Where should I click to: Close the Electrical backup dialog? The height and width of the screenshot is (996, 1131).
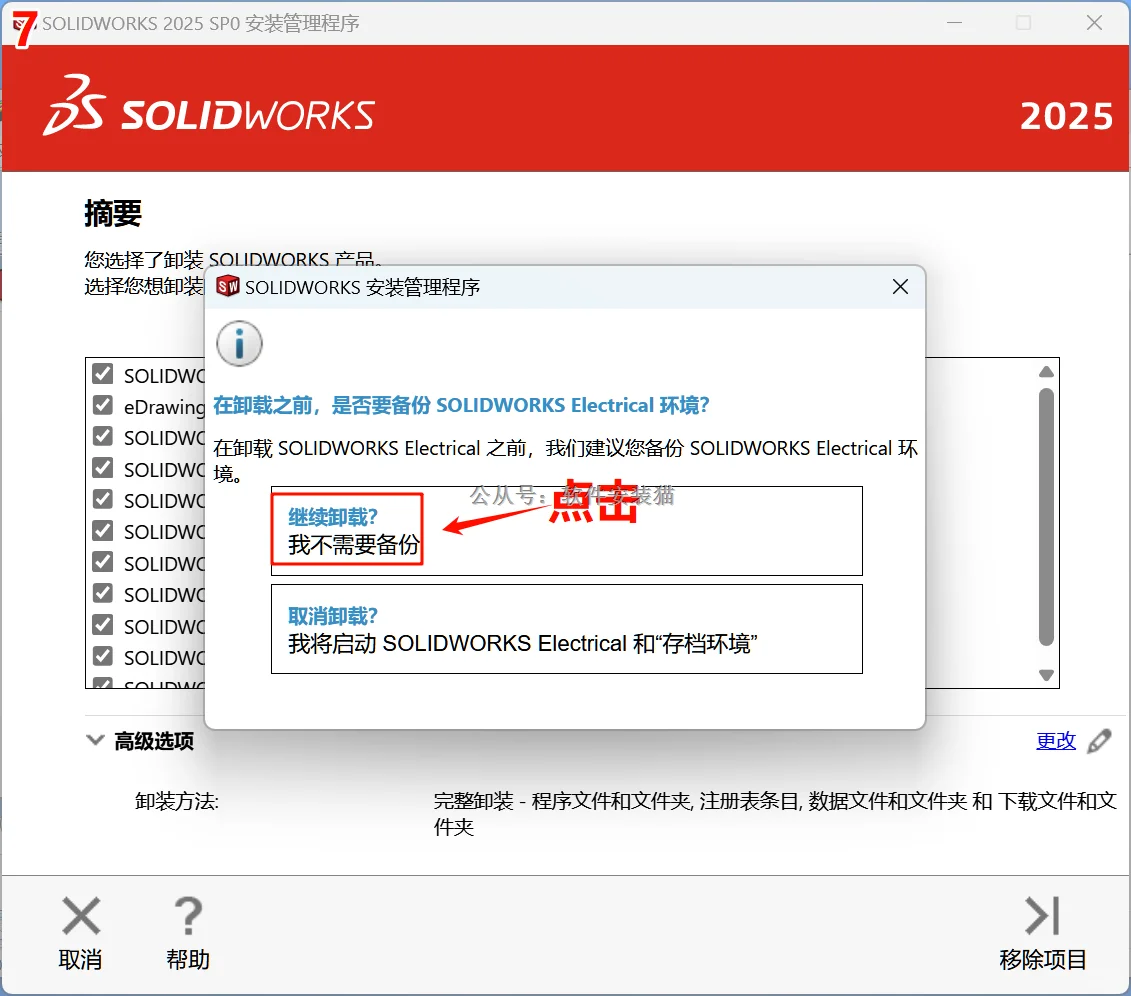click(899, 287)
